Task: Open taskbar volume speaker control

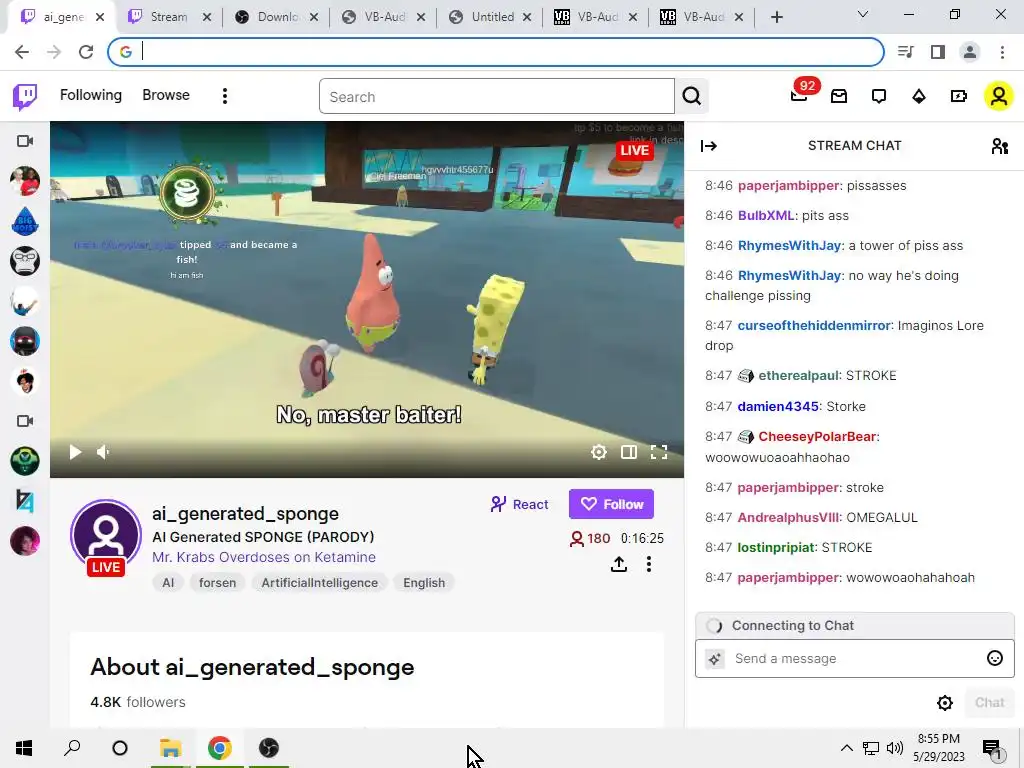Action: (895, 748)
